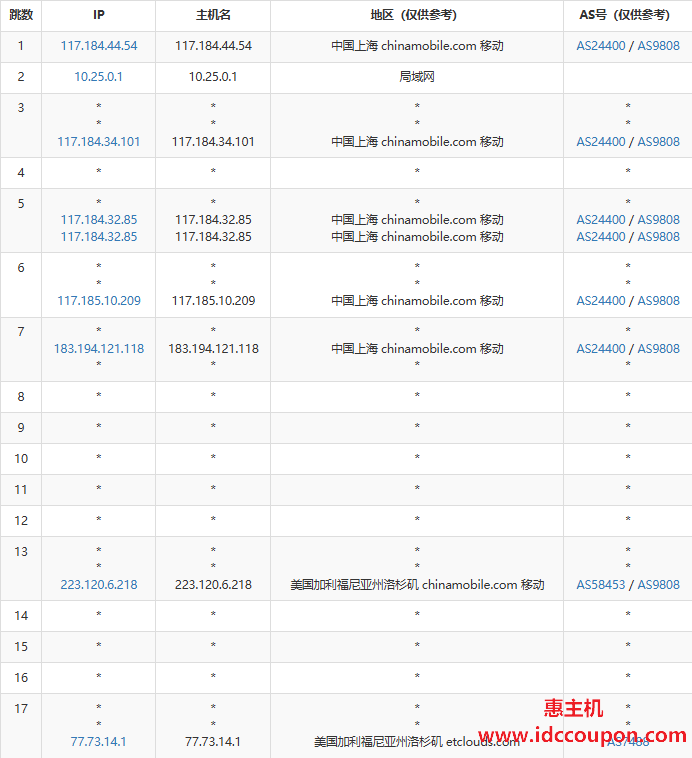Open AS24400 link in hop 3 row
692x758 pixels.
click(x=601, y=142)
